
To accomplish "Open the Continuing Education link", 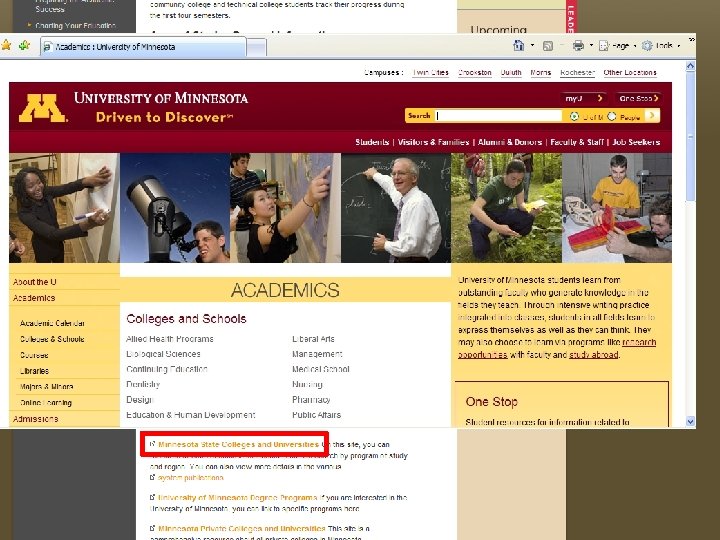I will point(167,369).
